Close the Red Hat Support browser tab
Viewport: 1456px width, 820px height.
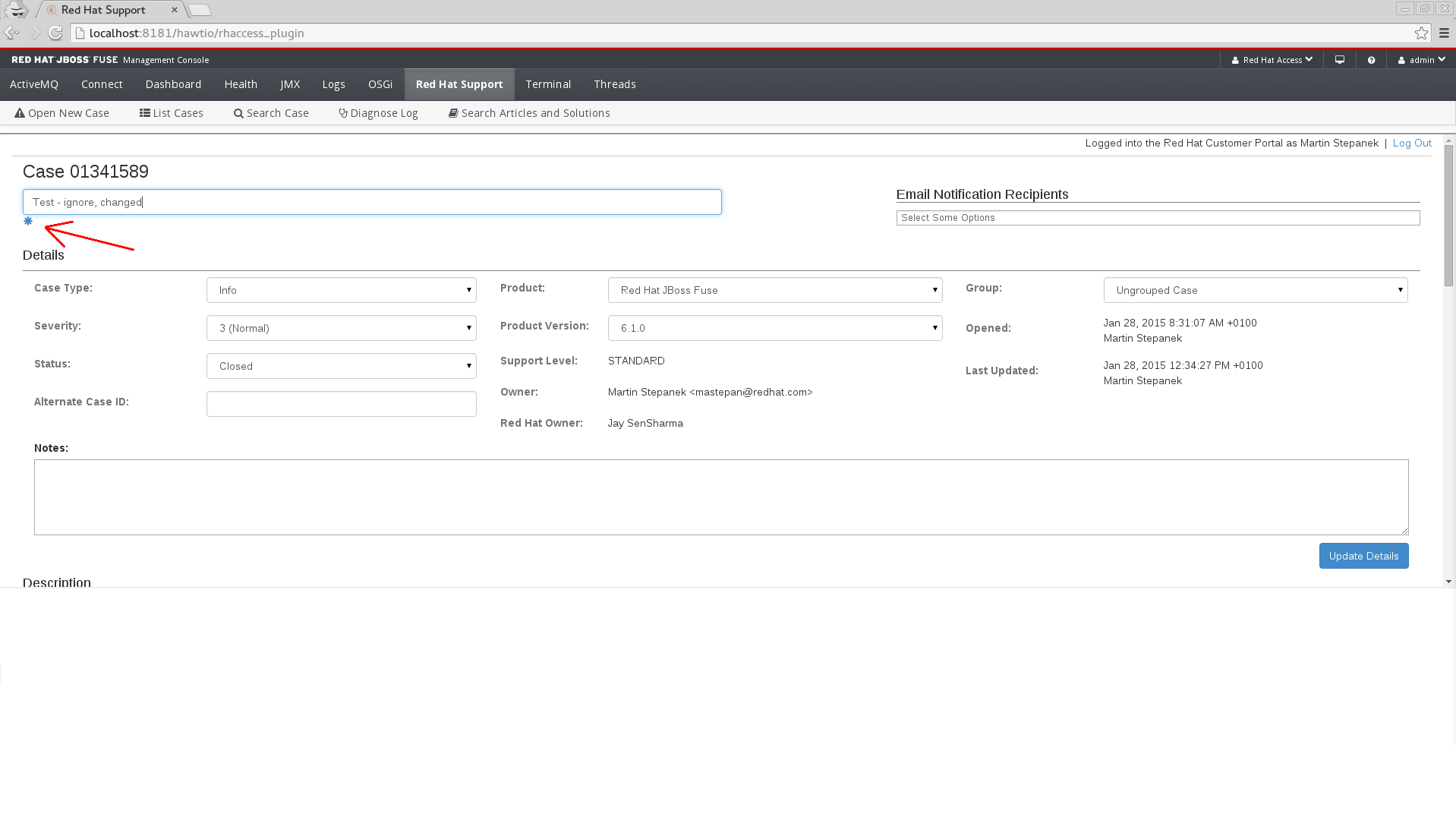tap(175, 10)
